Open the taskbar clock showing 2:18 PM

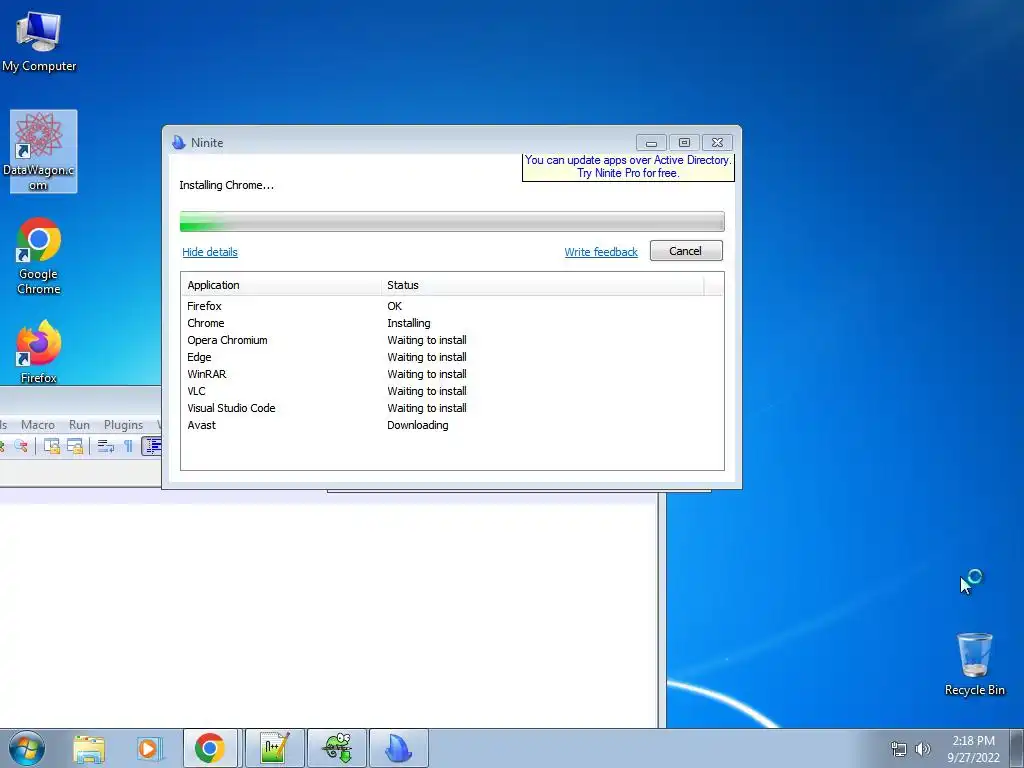coord(973,748)
